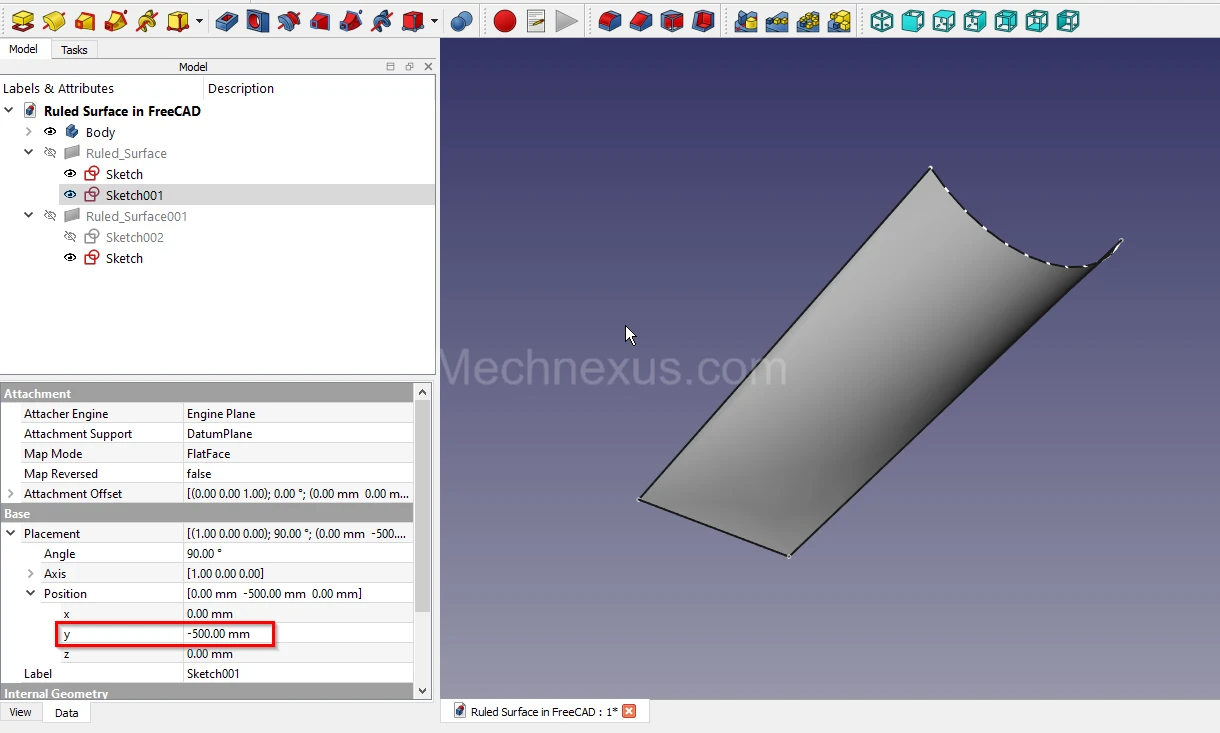This screenshot has width=1220, height=733.
Task: Close the Ruled Surface in FreeCAD document tab
Action: (x=629, y=711)
